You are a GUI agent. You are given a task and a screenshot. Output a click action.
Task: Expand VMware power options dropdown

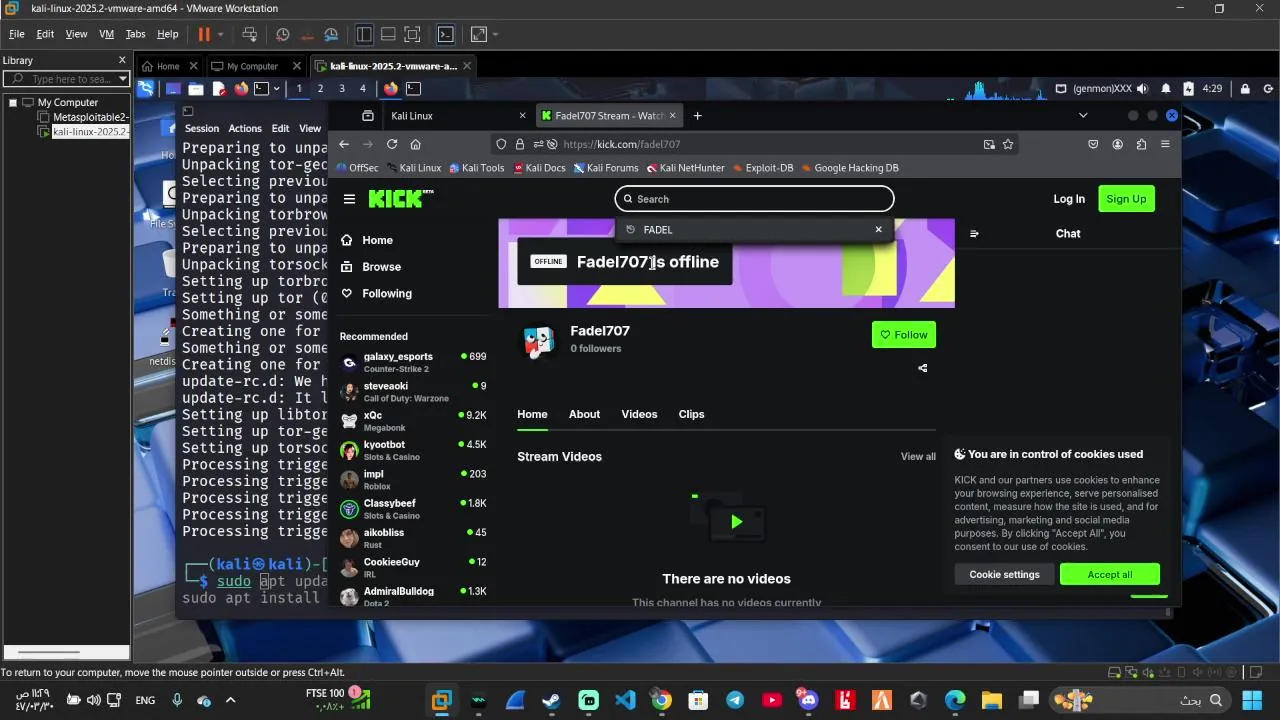pyautogui.click(x=220, y=34)
